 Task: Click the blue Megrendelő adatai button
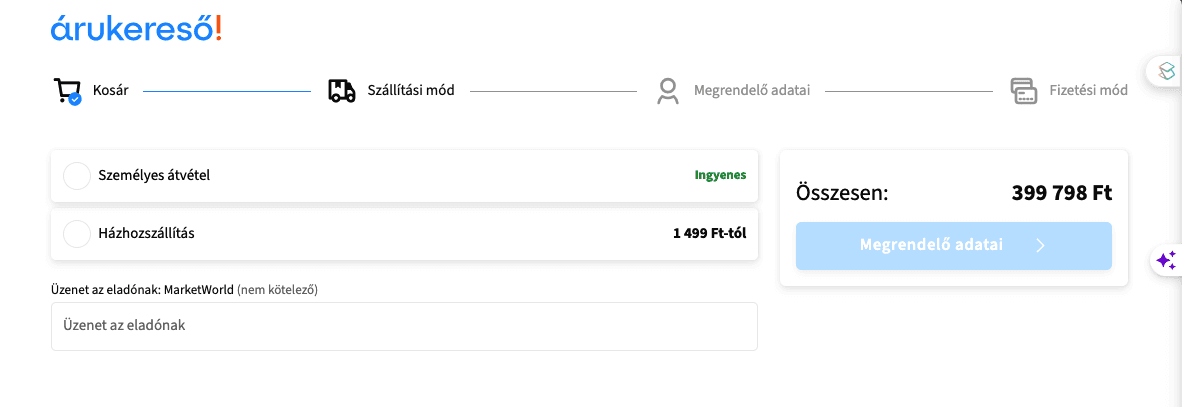pos(954,246)
